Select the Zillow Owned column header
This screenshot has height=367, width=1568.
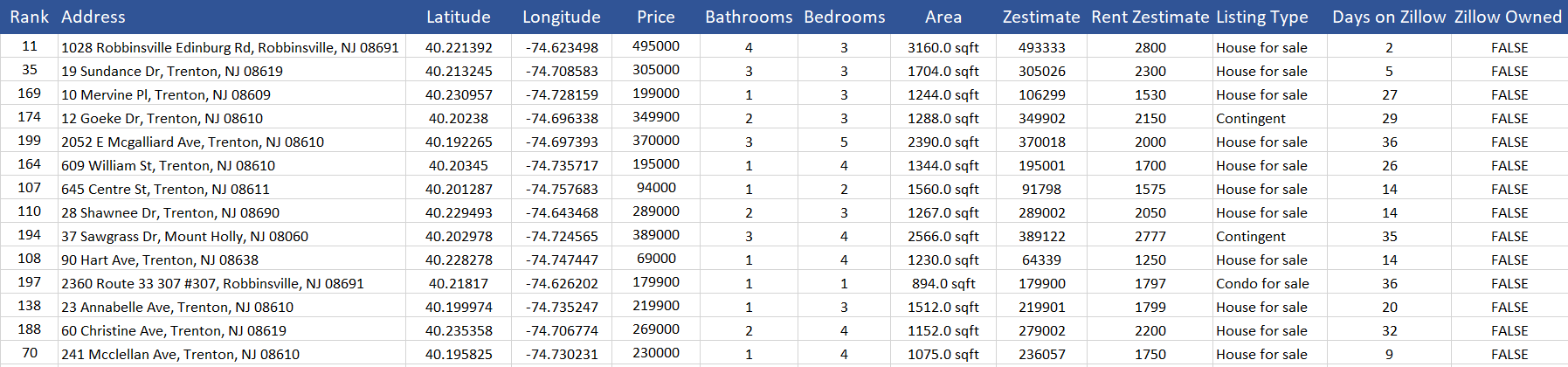pyautogui.click(x=1509, y=17)
